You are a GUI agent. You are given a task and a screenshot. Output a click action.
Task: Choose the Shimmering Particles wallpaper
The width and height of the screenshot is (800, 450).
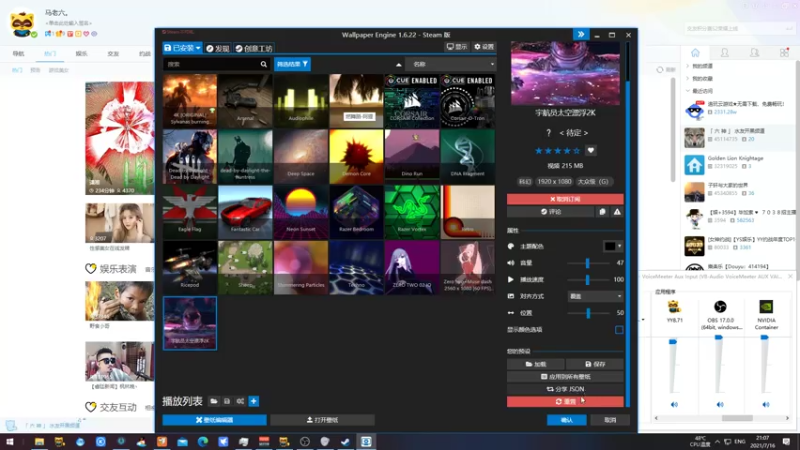point(301,267)
